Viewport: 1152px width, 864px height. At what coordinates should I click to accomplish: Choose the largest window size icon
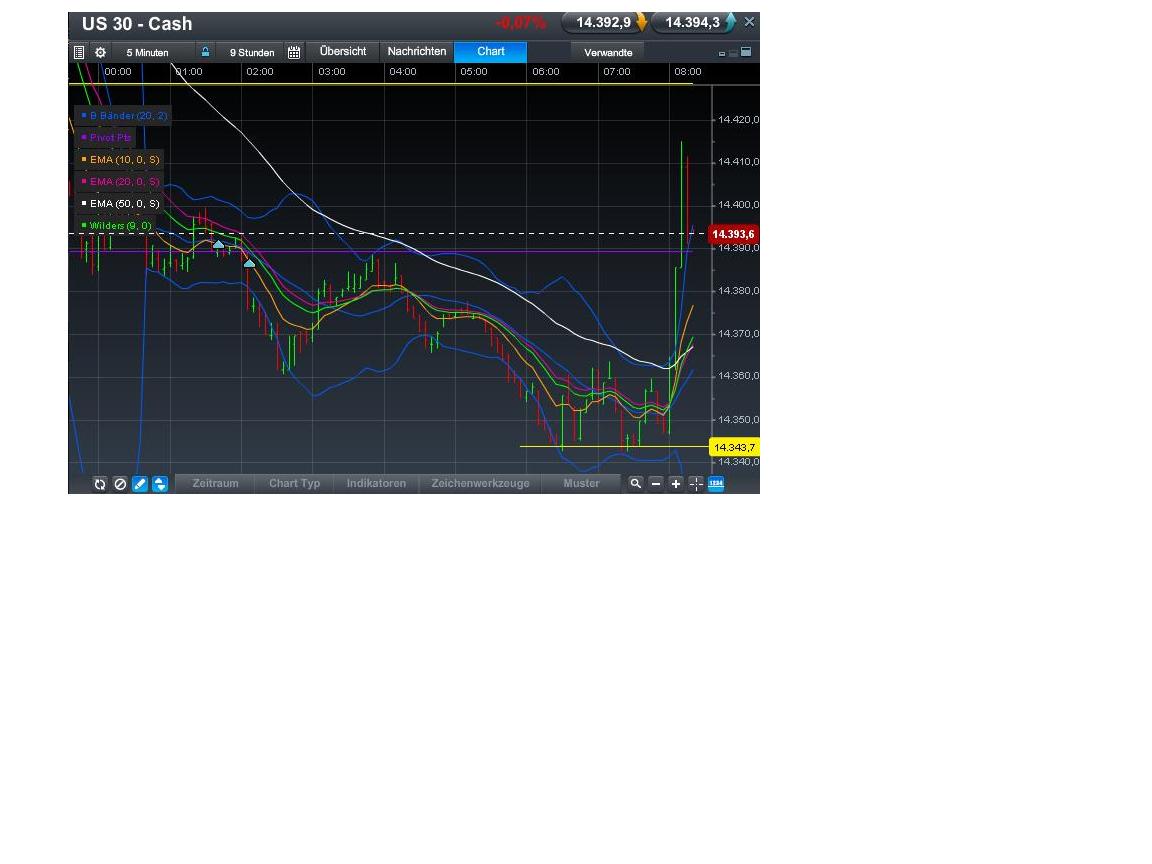[x=746, y=52]
